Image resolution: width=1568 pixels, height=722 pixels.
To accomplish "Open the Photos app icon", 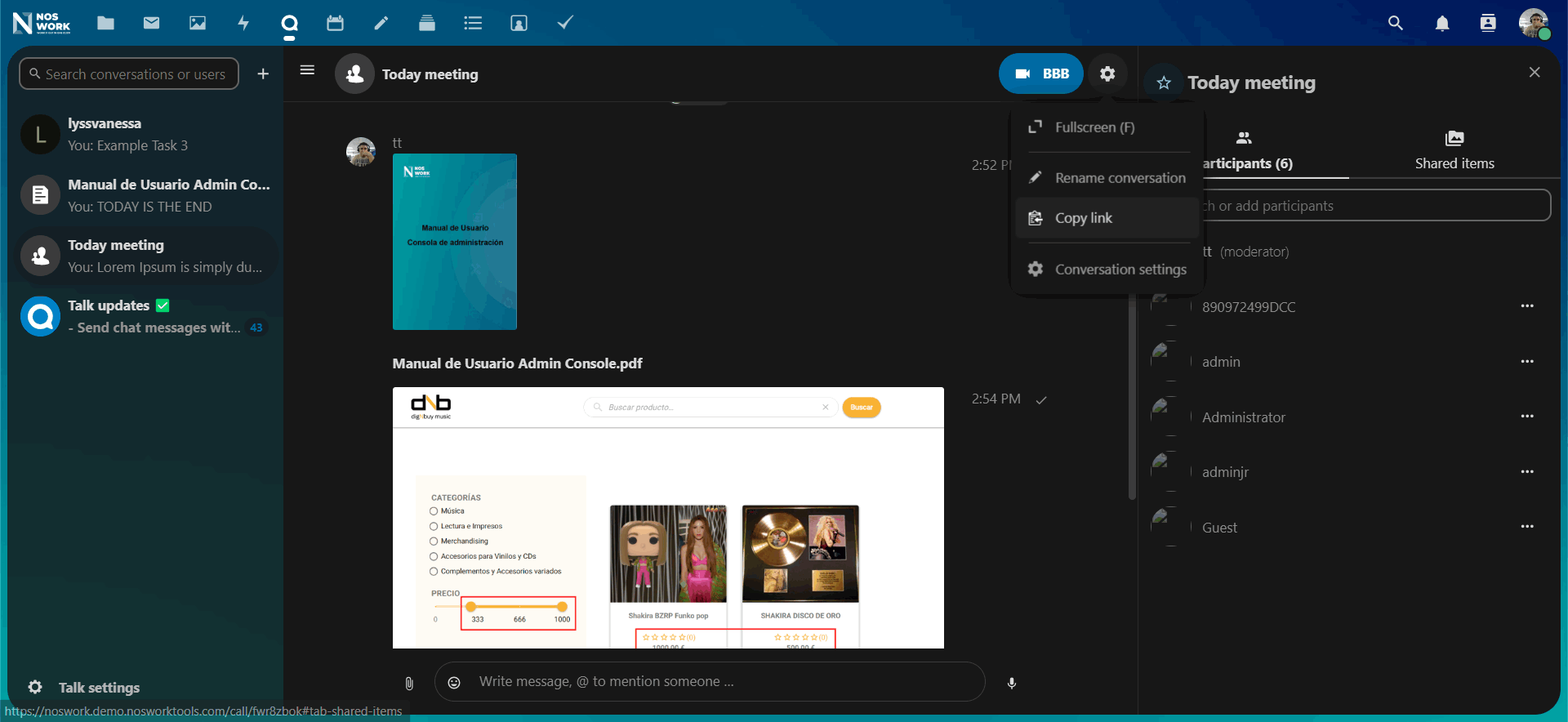I will point(198,23).
